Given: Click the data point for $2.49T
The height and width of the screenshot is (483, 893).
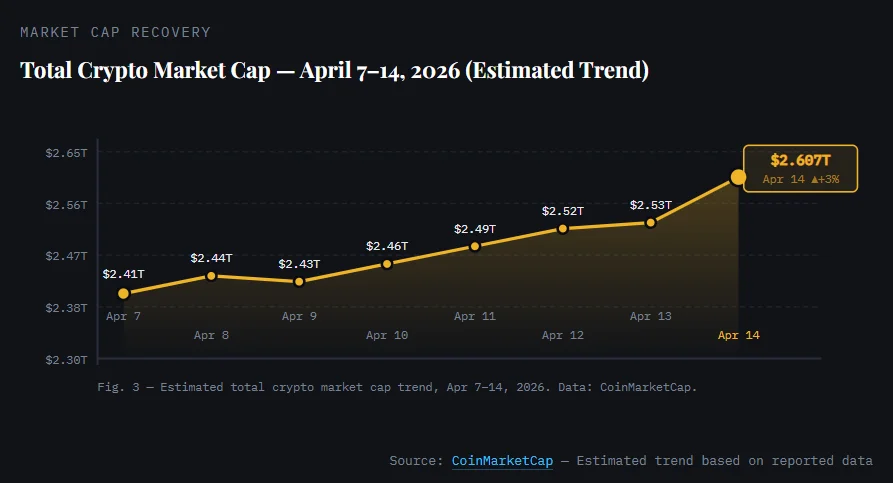Looking at the screenshot, I should point(475,246).
